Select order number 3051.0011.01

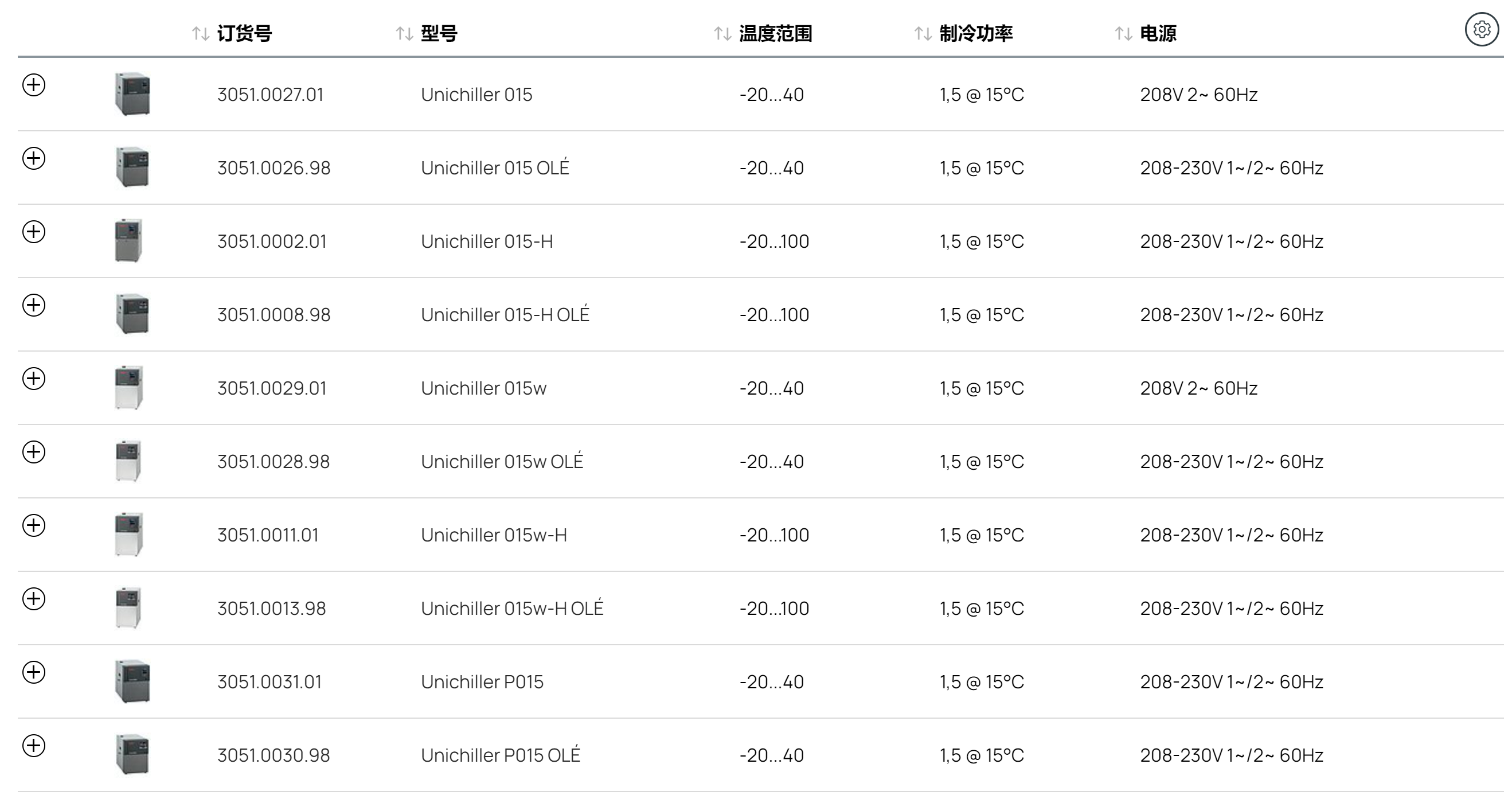[x=268, y=535]
